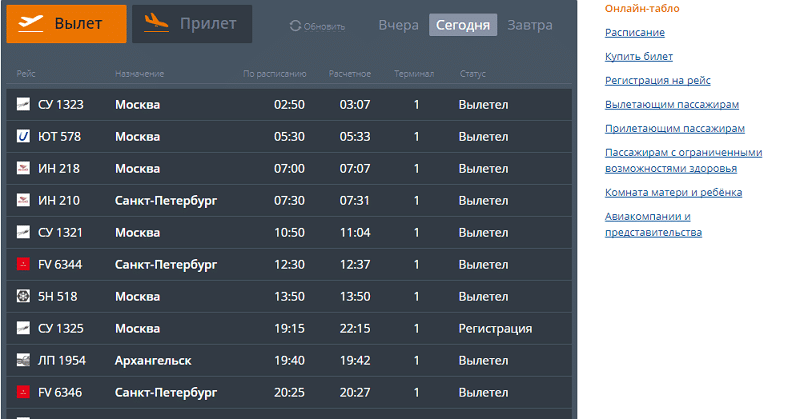Click the Регистрация status of СУ 1325
Viewport: 800px width, 419px height.
[495, 329]
